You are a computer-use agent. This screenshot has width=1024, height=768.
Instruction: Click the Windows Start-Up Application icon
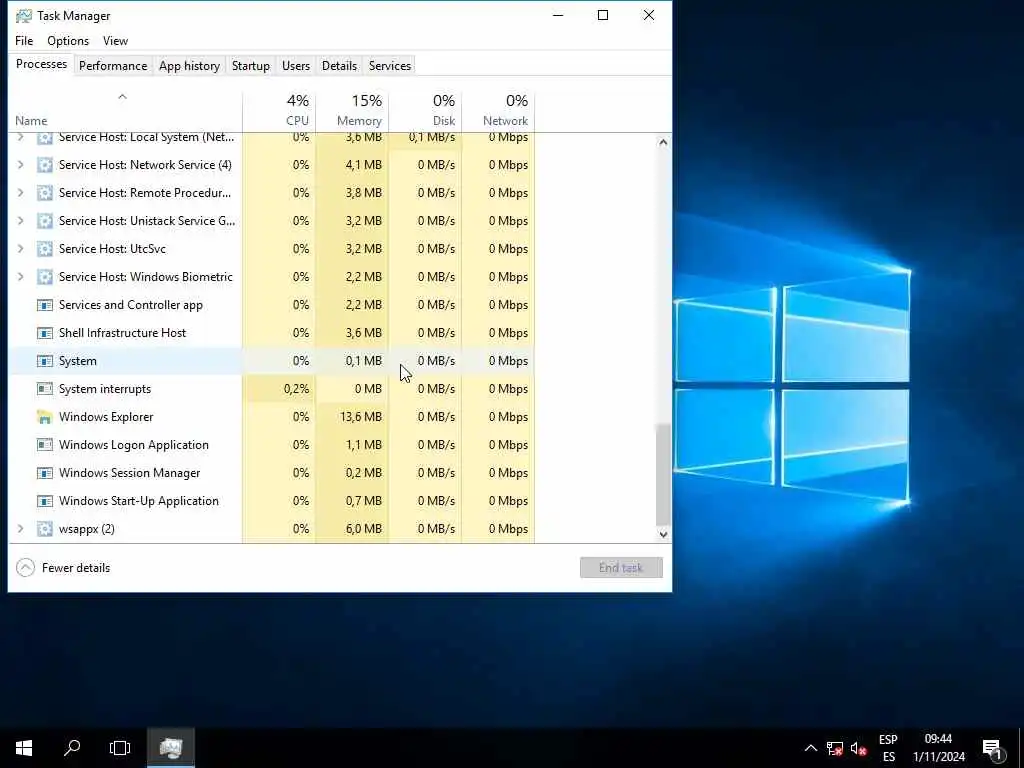point(44,502)
